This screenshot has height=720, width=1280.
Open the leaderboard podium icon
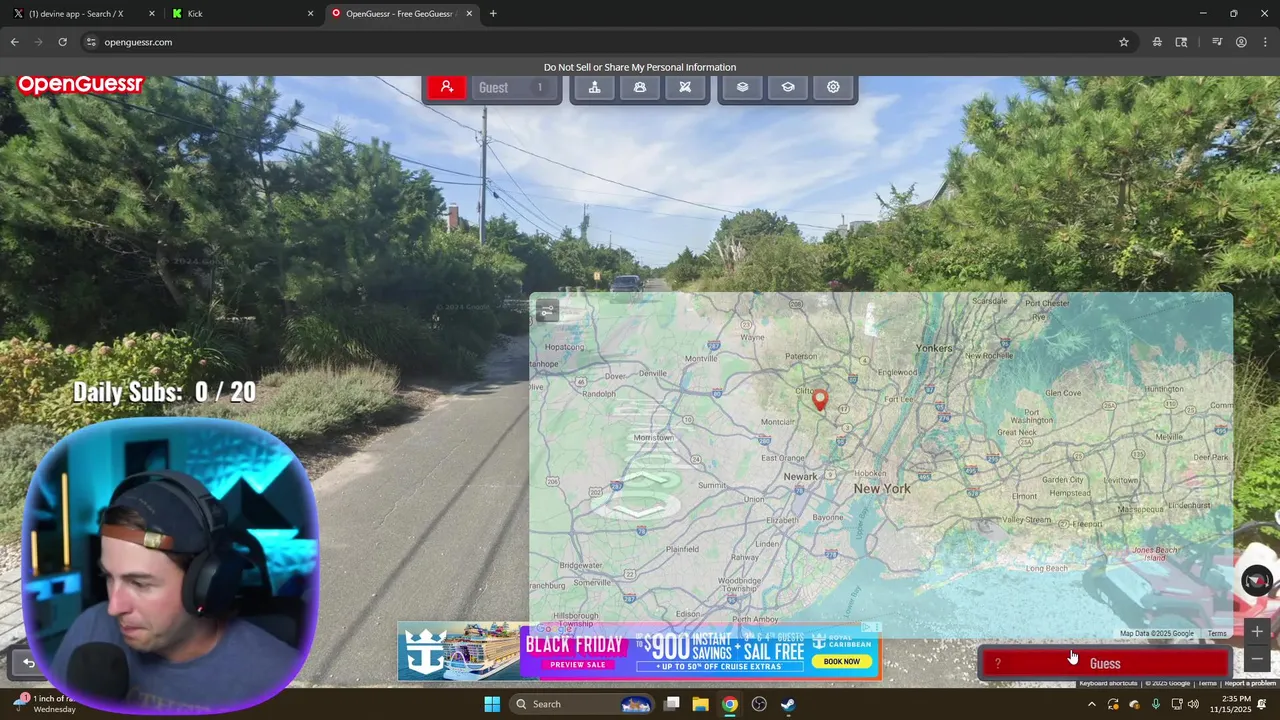click(x=594, y=87)
